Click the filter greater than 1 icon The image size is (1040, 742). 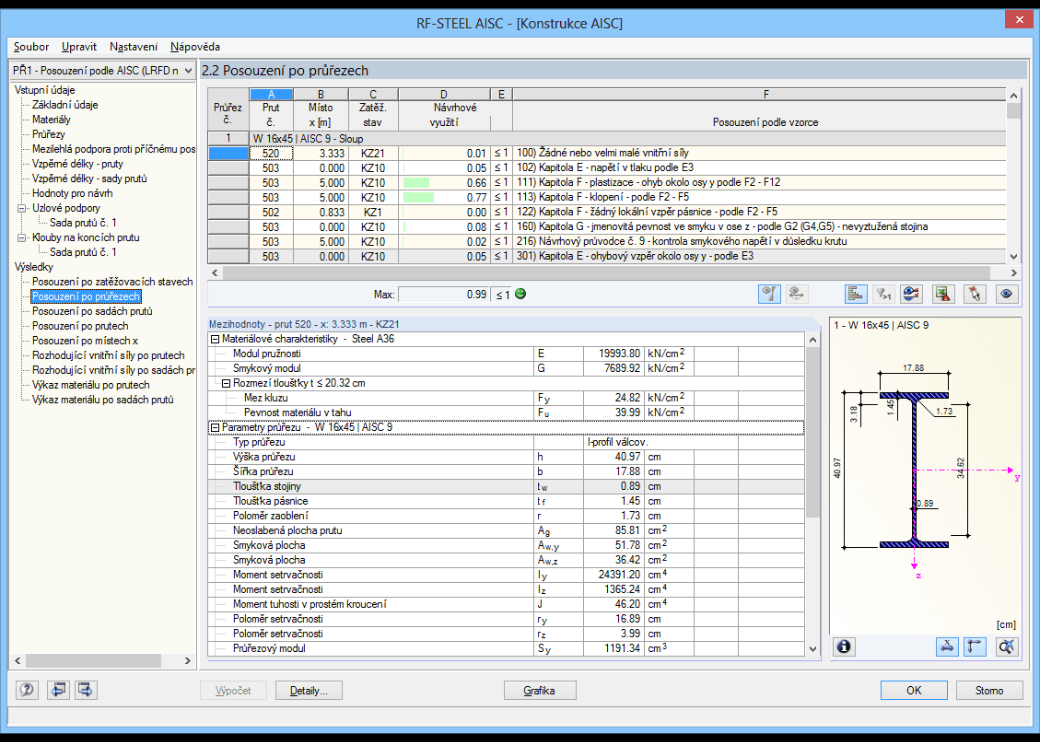(883, 294)
